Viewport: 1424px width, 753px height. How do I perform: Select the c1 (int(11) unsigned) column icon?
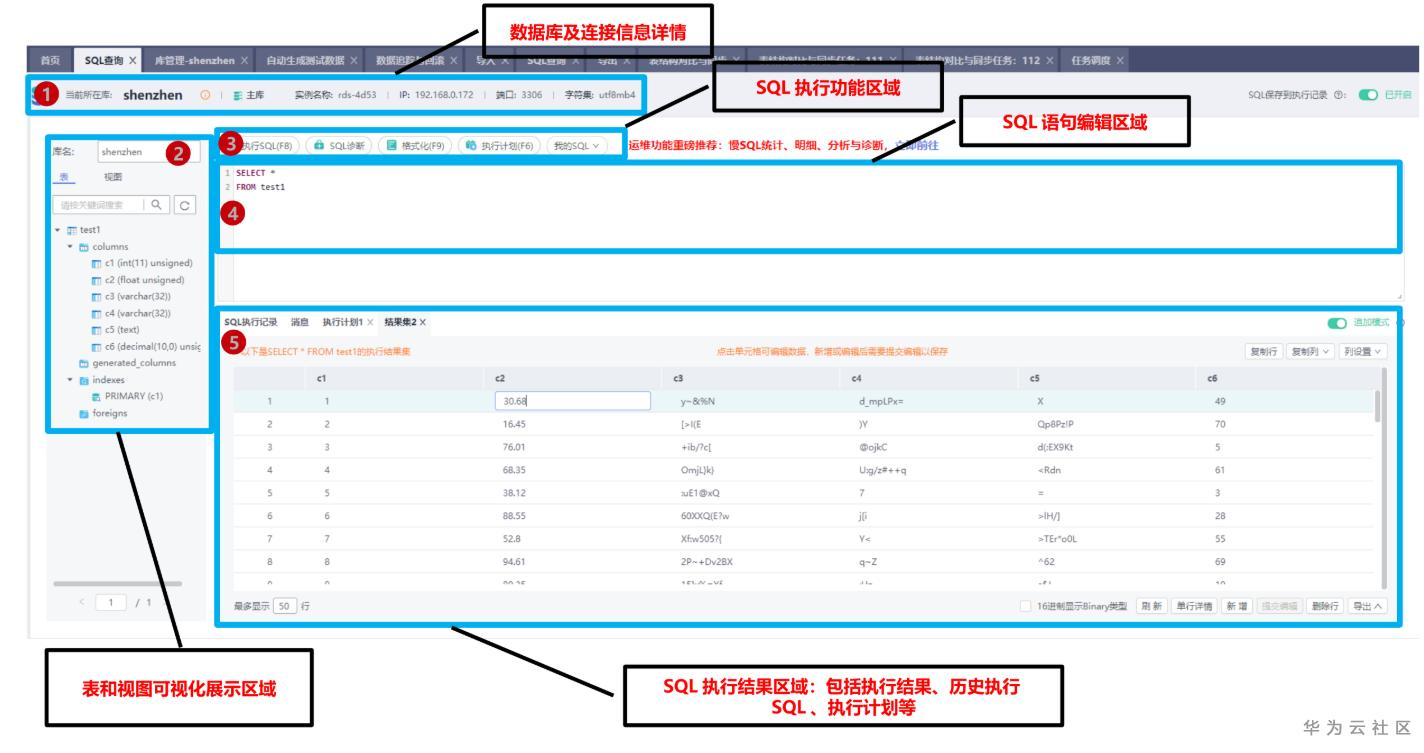96,263
